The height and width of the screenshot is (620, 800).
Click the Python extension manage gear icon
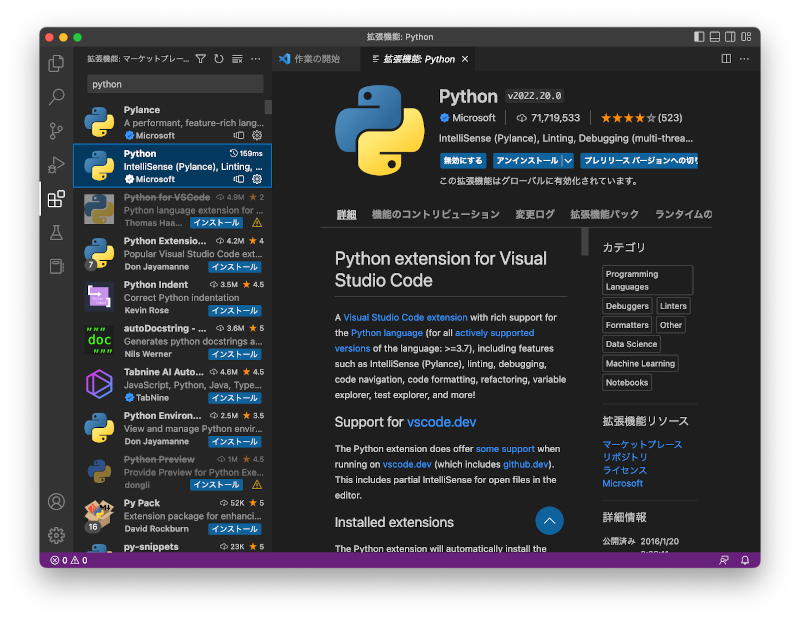pyautogui.click(x=257, y=179)
